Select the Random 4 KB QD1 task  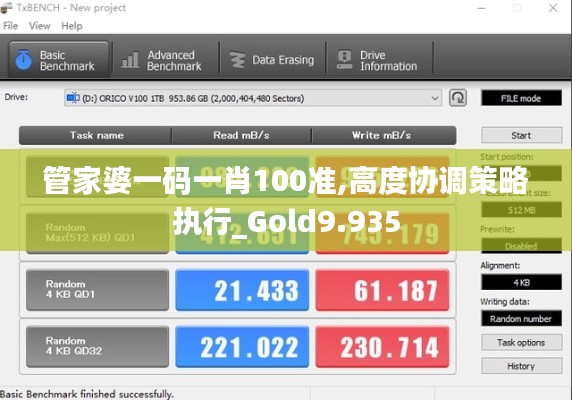[97, 290]
